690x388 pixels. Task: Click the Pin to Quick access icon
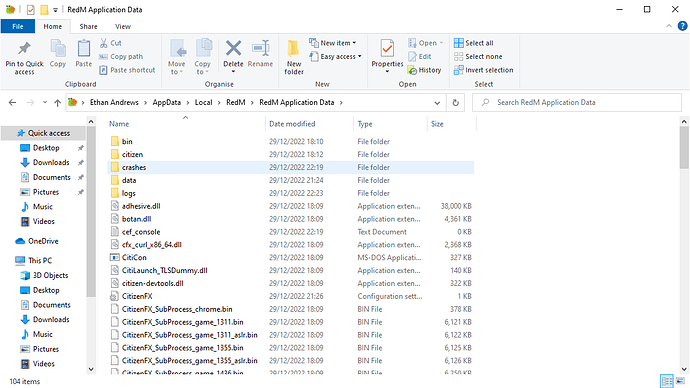click(24, 48)
